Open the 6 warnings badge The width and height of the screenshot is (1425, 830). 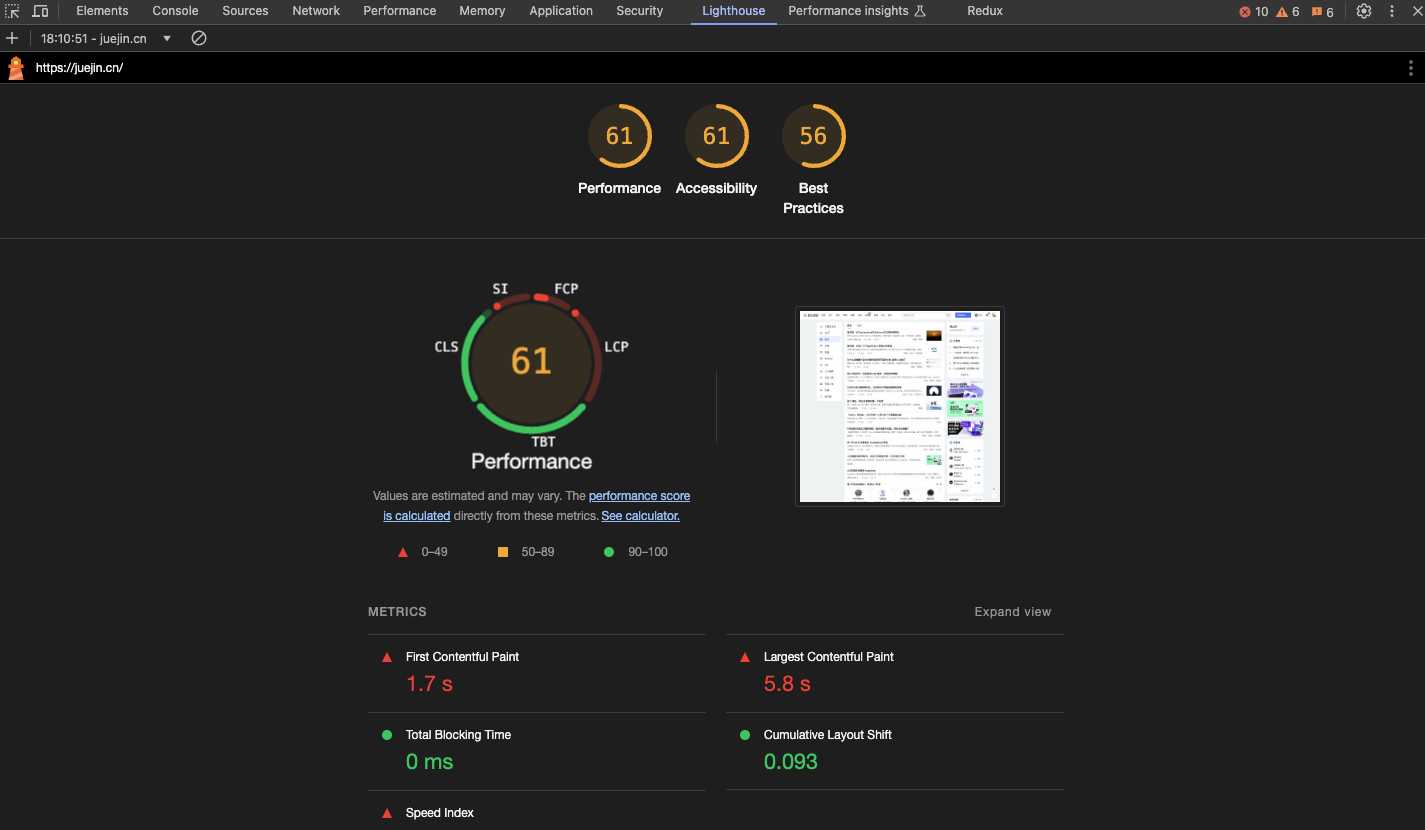[1289, 11]
